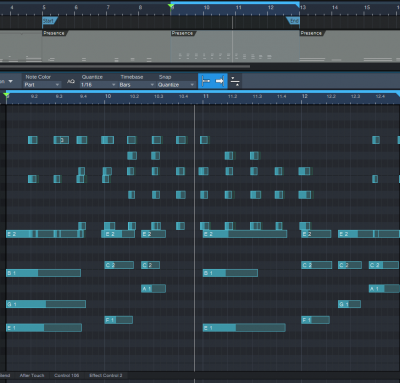This screenshot has height=383, width=400.
Task: Select the Presence event starting at bar 5
Action: point(106,46)
